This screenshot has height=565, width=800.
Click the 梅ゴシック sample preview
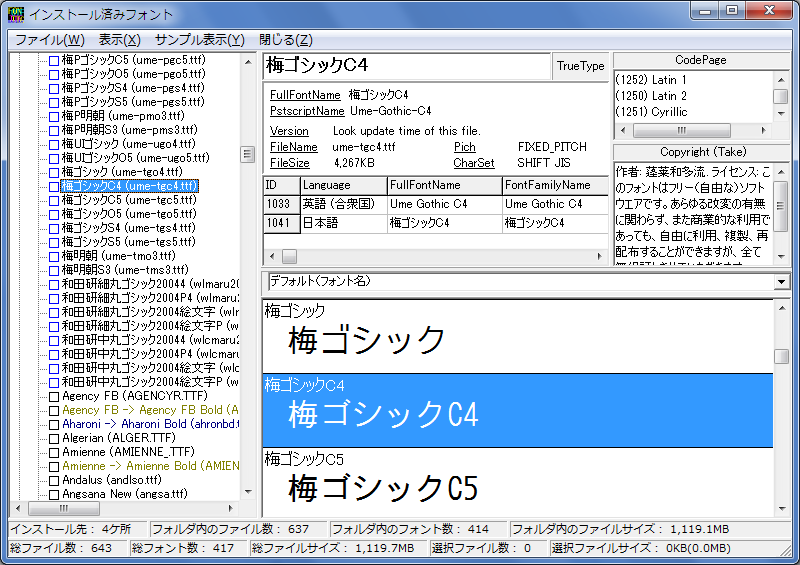[x=518, y=336]
